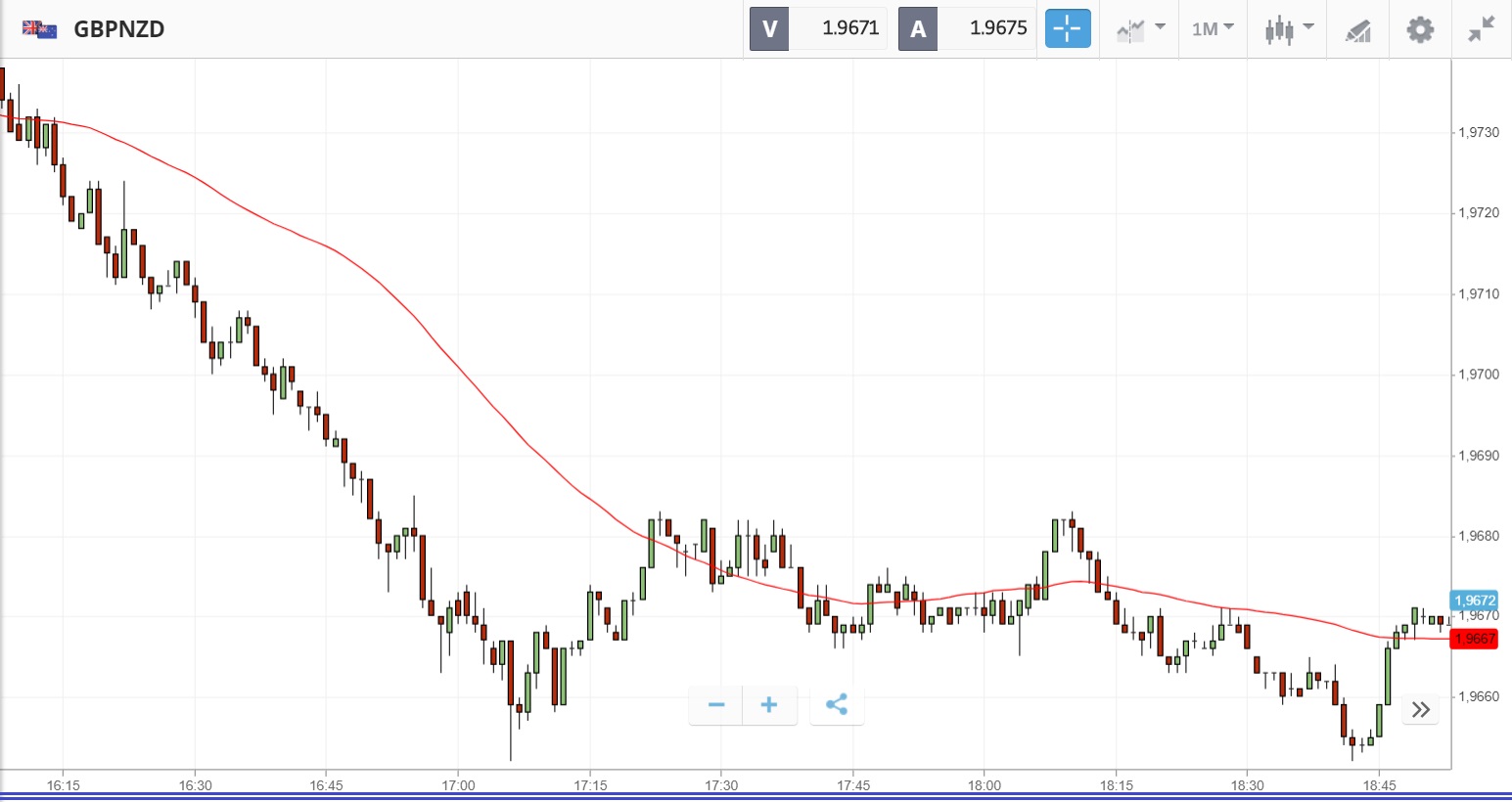Click the 17:45 time axis label
The height and width of the screenshot is (802, 1512).
853,785
